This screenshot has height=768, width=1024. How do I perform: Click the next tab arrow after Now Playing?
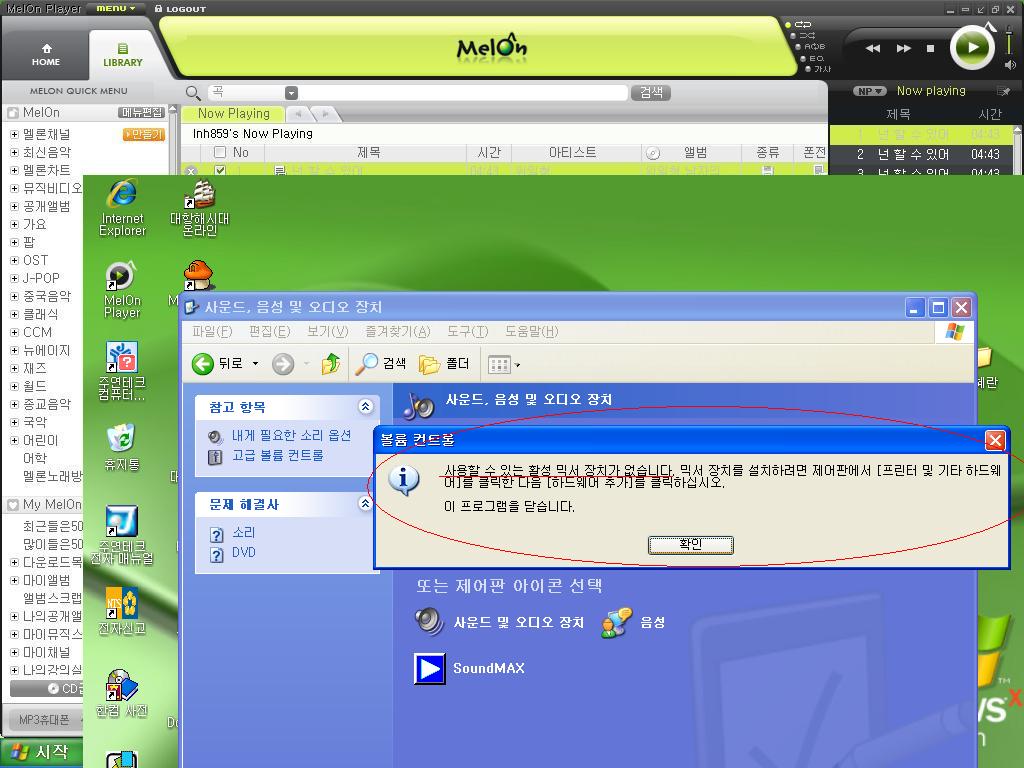point(325,114)
